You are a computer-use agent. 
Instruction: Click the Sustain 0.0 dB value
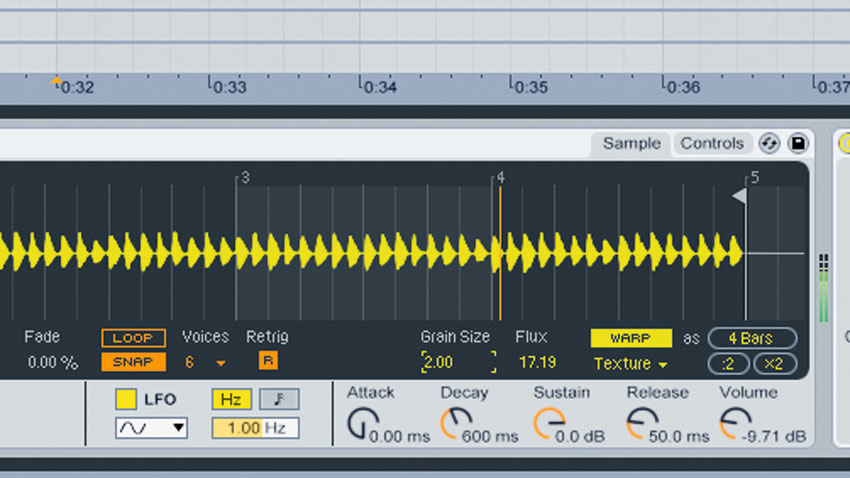coord(579,436)
